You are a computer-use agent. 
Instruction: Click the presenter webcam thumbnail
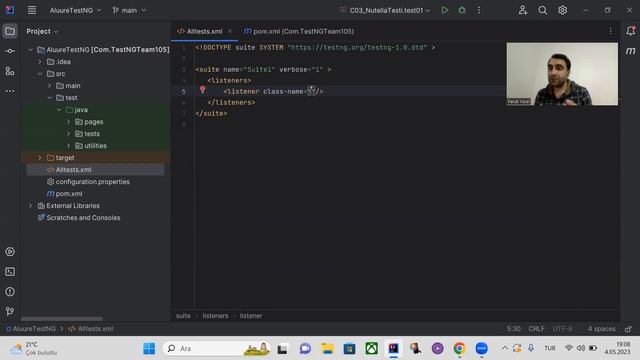(x=562, y=74)
